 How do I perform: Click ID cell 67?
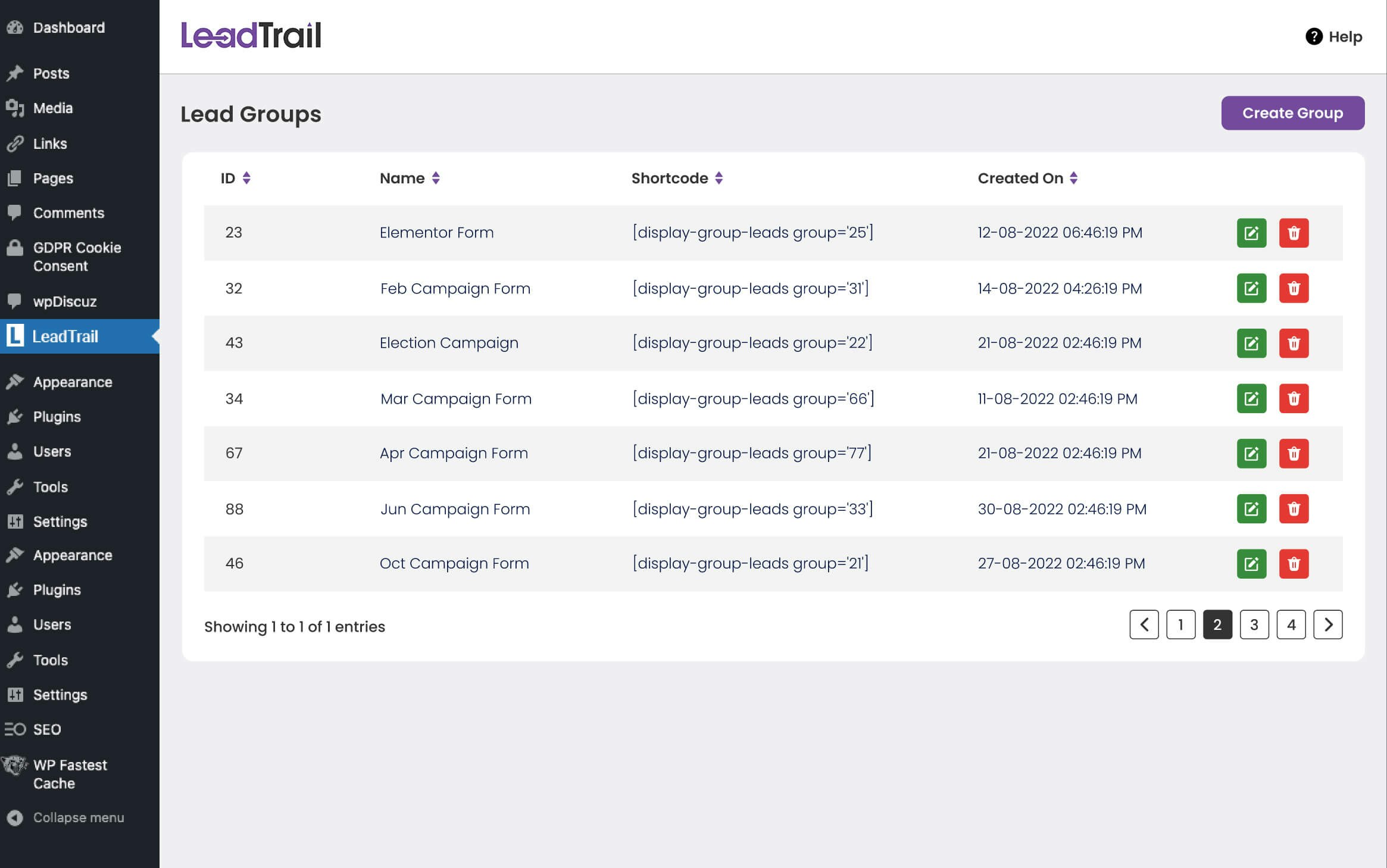[x=234, y=453]
